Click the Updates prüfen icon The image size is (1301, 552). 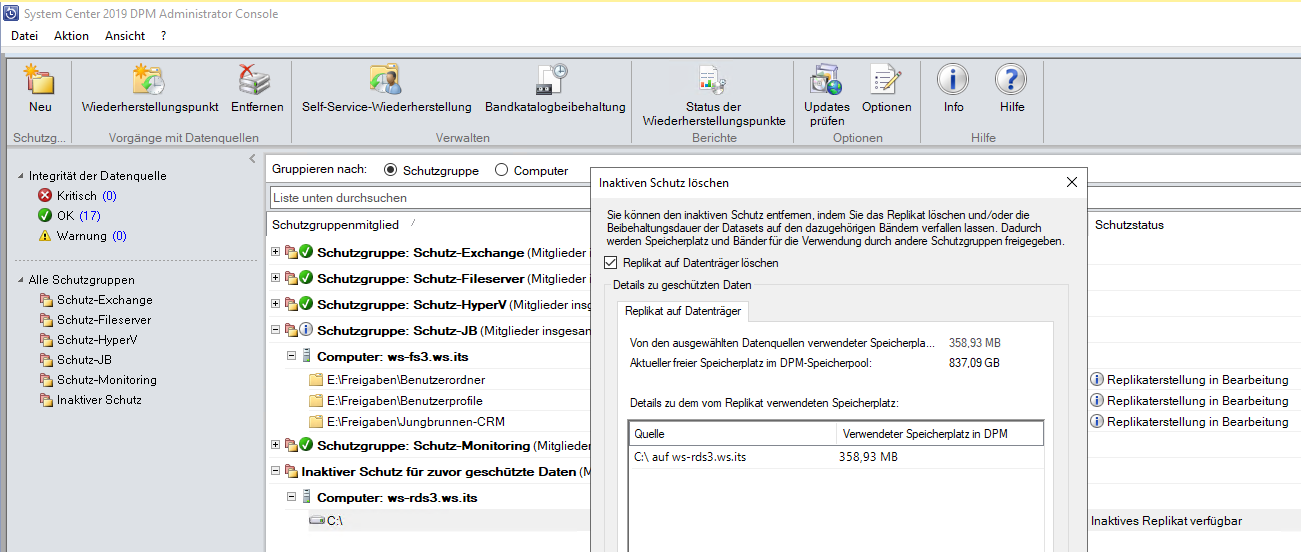click(826, 80)
